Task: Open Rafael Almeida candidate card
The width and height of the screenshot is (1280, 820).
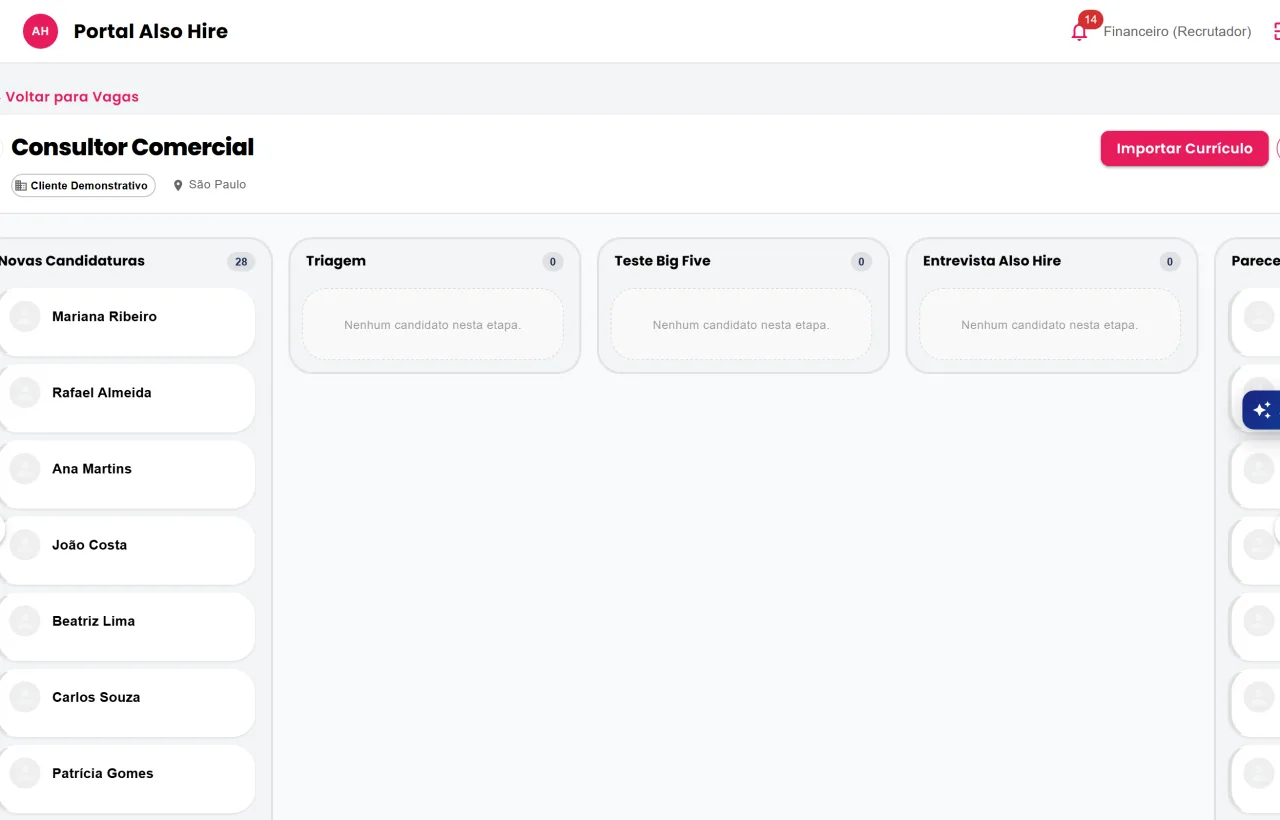Action: pyautogui.click(x=126, y=398)
